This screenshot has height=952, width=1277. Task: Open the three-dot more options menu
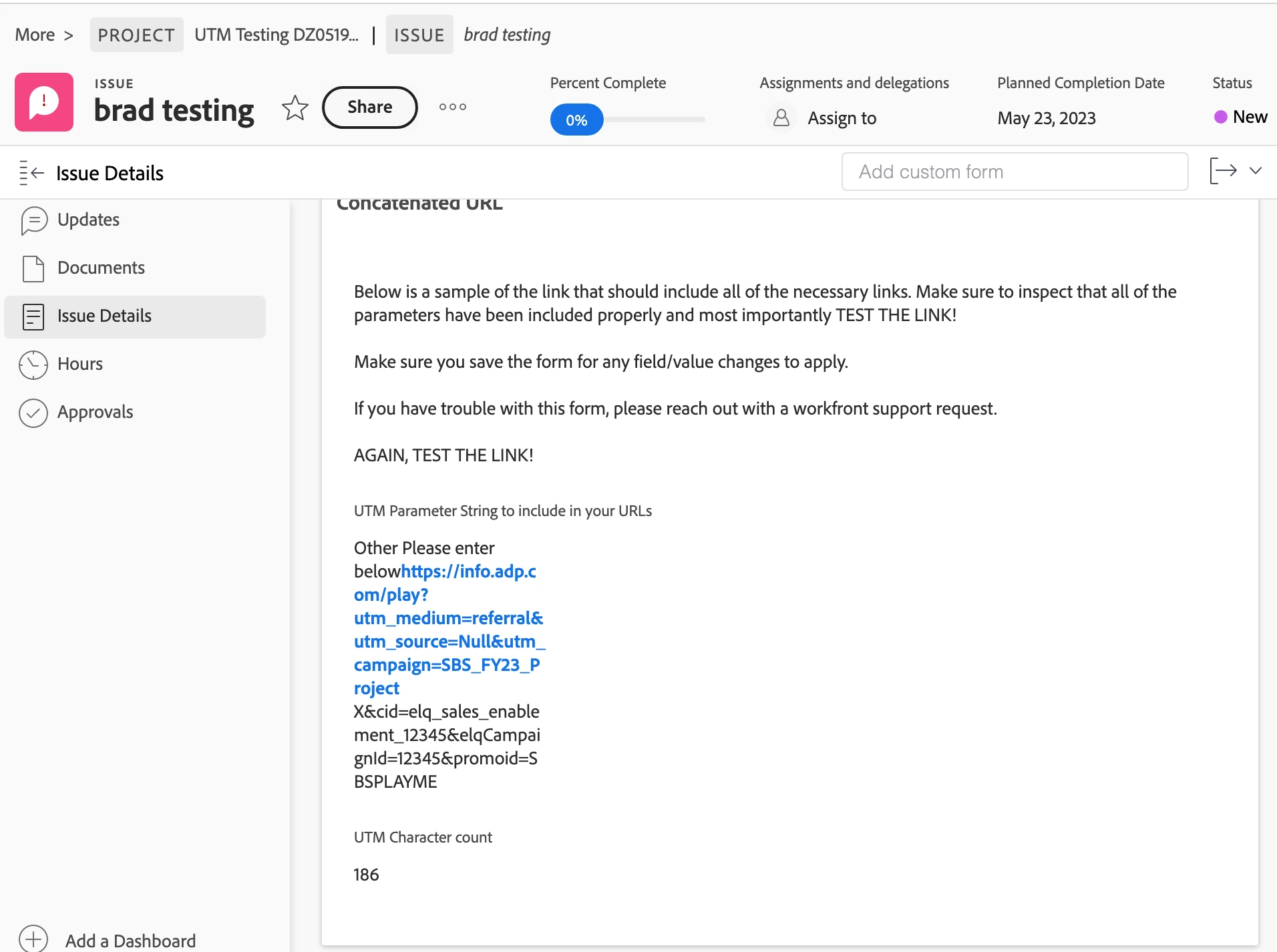[x=453, y=107]
